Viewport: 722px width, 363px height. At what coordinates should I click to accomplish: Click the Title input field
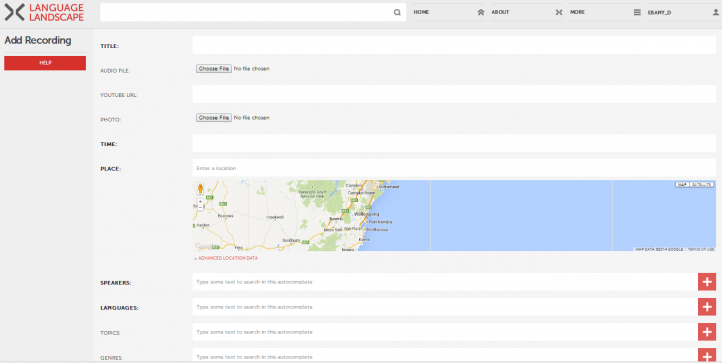pos(454,45)
